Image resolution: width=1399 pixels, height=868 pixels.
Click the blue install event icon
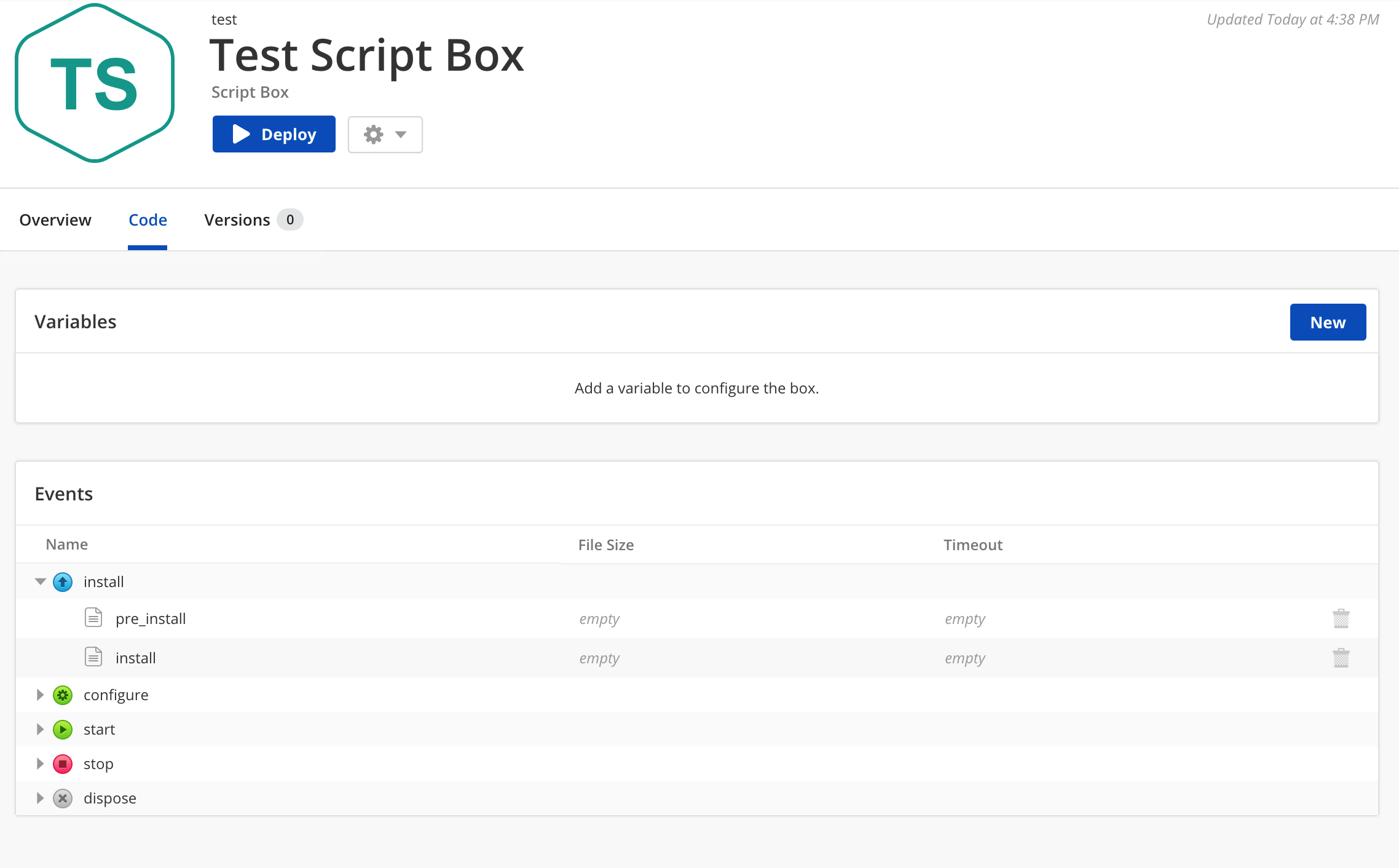(x=63, y=582)
